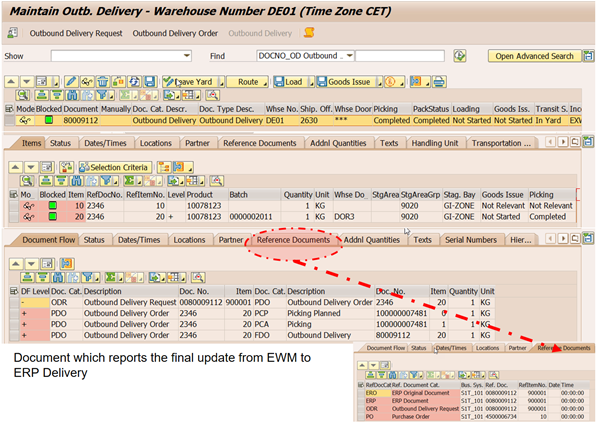Screen dimensions: 597x423
Task: Open the Goods Issue button dropdown arrow
Action: point(379,82)
